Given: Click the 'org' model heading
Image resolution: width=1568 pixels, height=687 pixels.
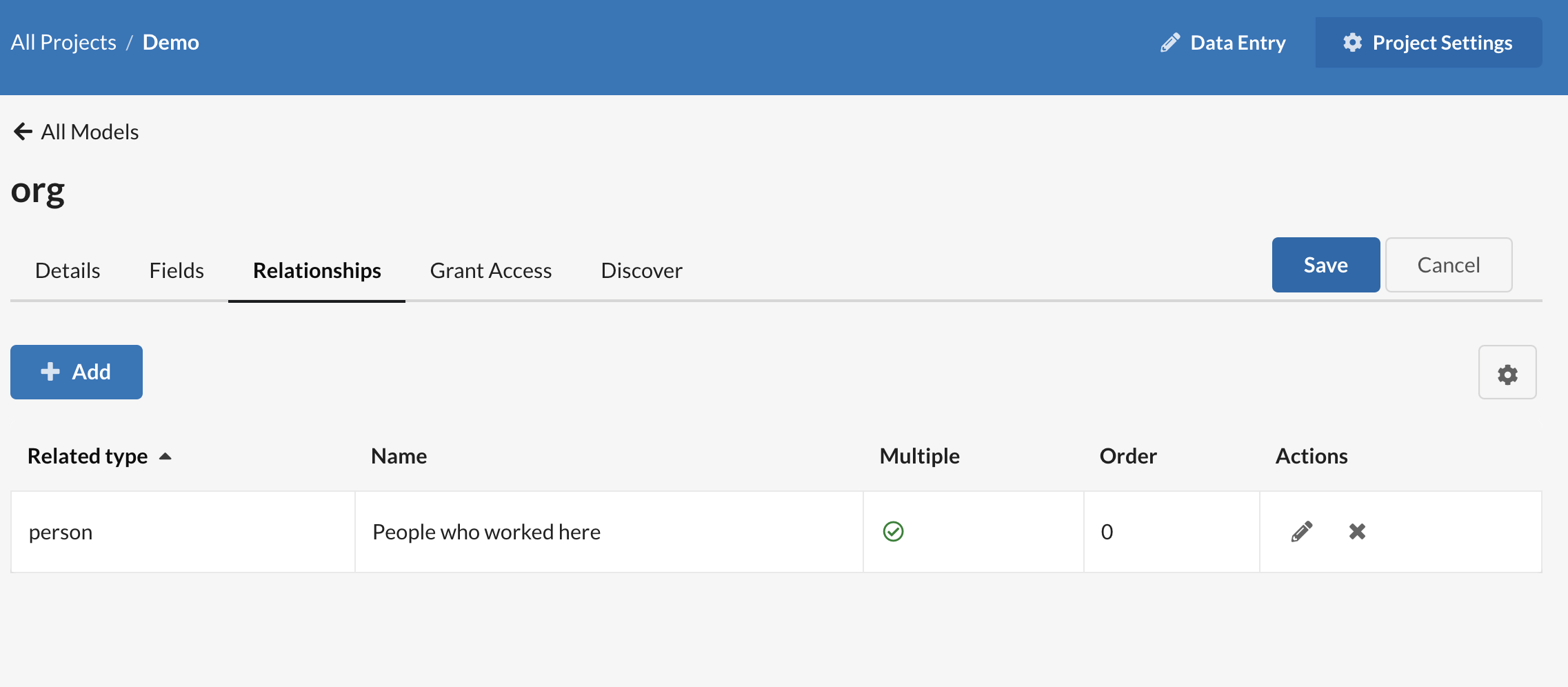Looking at the screenshot, I should 38,191.
